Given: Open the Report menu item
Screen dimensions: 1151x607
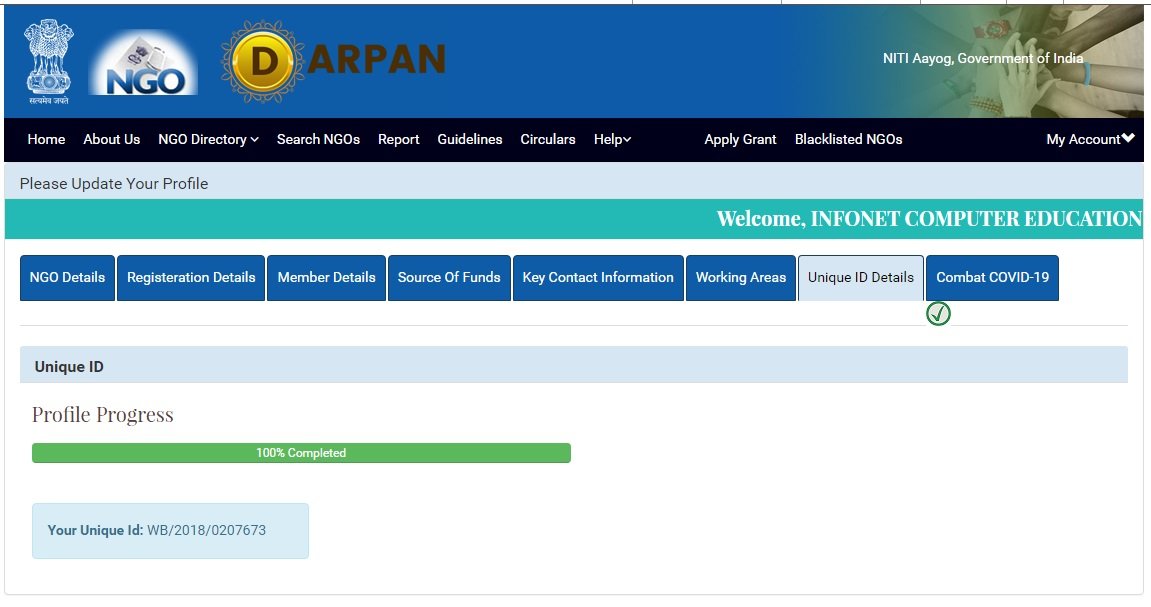Looking at the screenshot, I should (398, 139).
